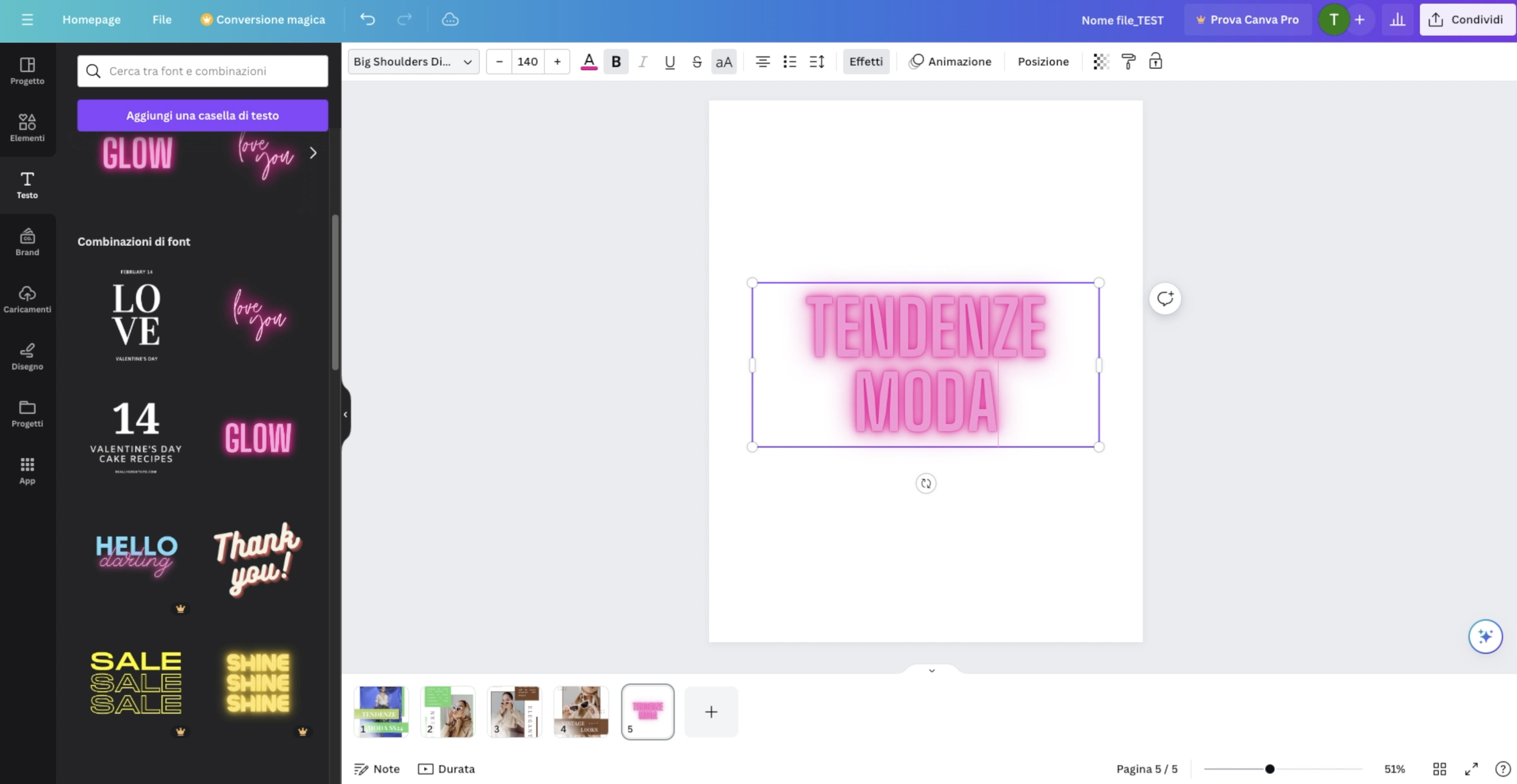Open Posizione panel
The height and width of the screenshot is (784, 1517).
point(1043,61)
